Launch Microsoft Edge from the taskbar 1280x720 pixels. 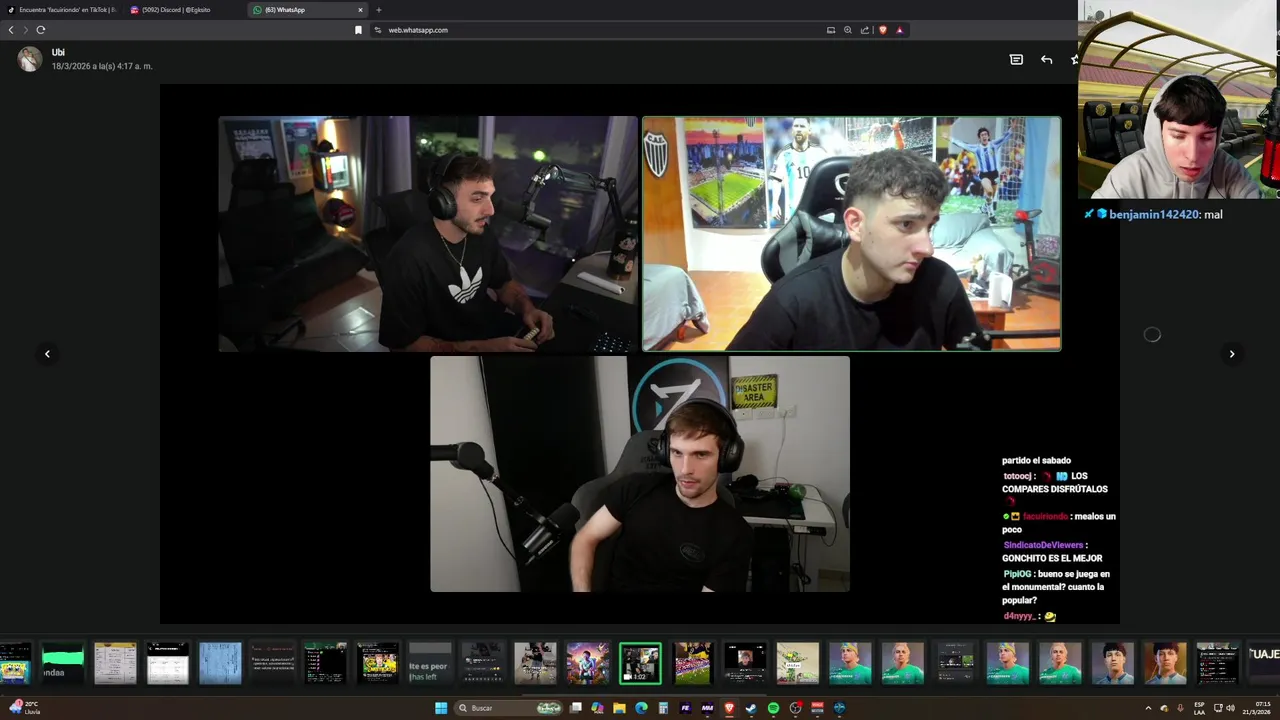point(641,708)
